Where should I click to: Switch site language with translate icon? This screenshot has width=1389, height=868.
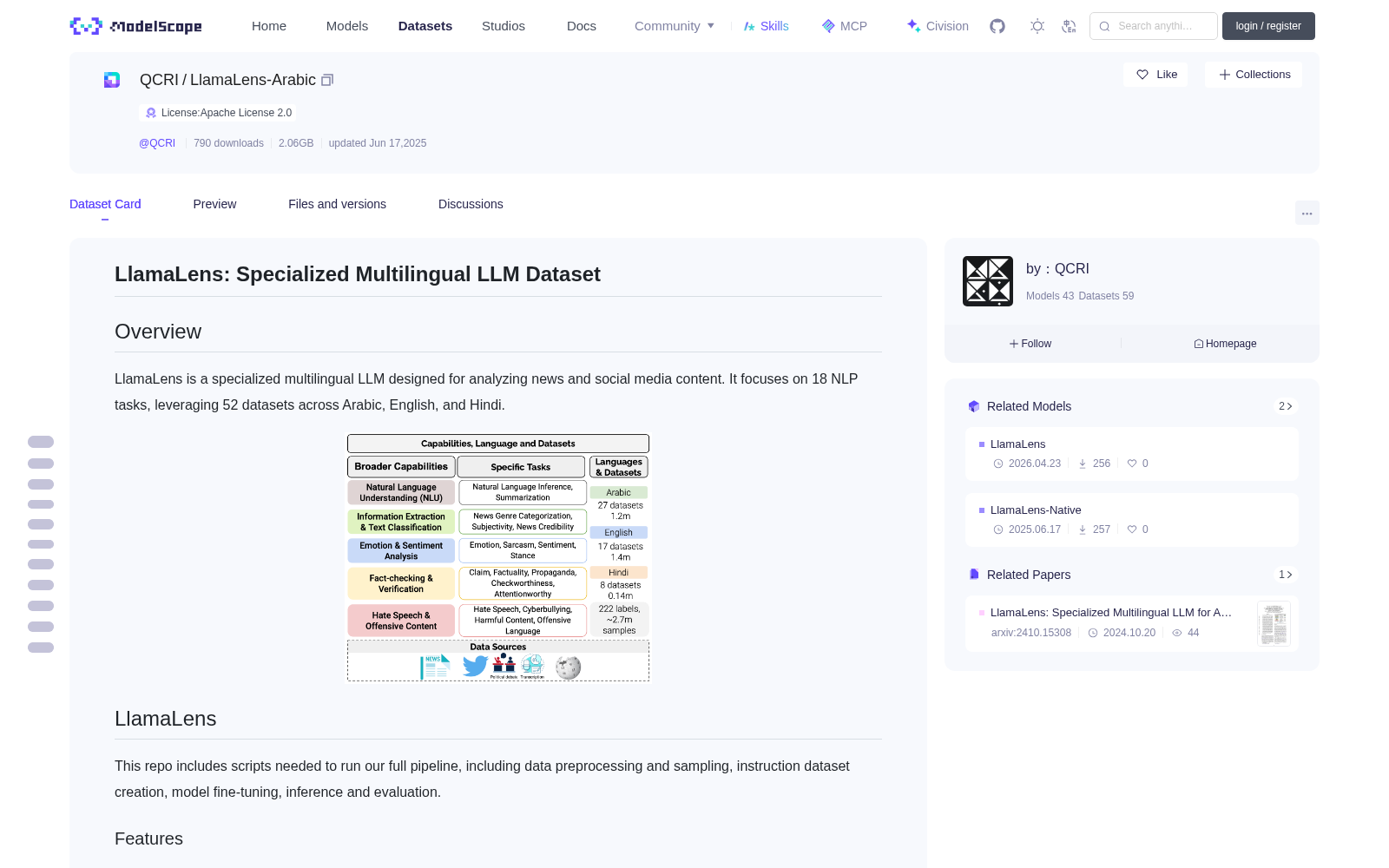(1070, 26)
